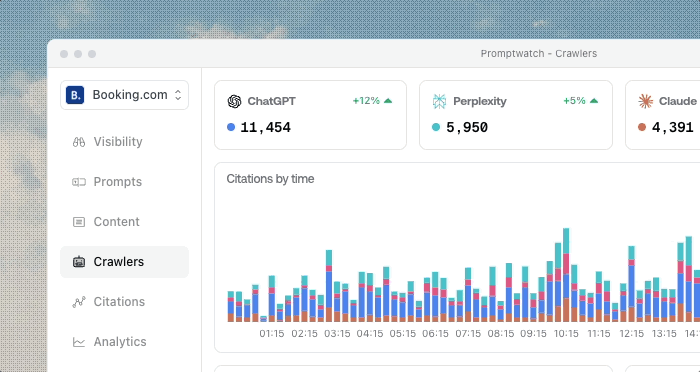Screen dimensions: 700x372
Task: Click the Crawlers robot icon
Action: click(79, 262)
